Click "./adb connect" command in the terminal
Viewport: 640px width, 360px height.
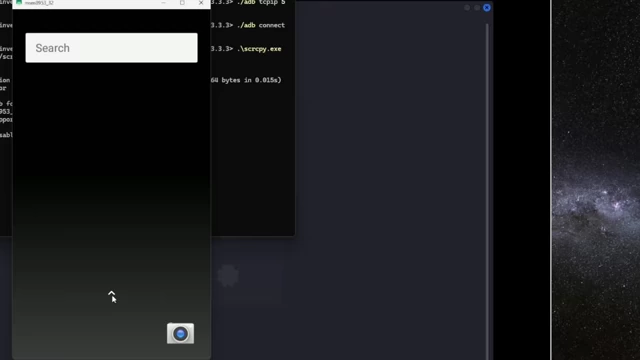tap(261, 25)
